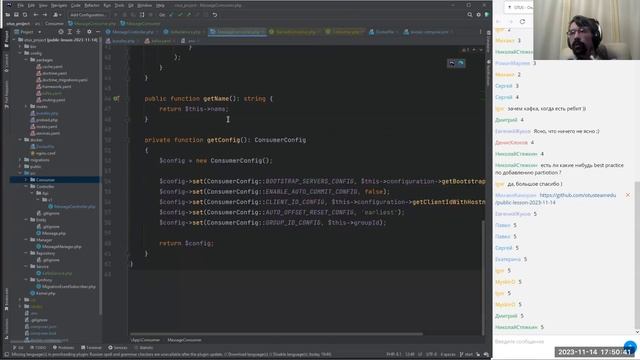The image size is (640, 360).
Task: Expand the Consumer folder arrow
Action: click(x=26, y=180)
